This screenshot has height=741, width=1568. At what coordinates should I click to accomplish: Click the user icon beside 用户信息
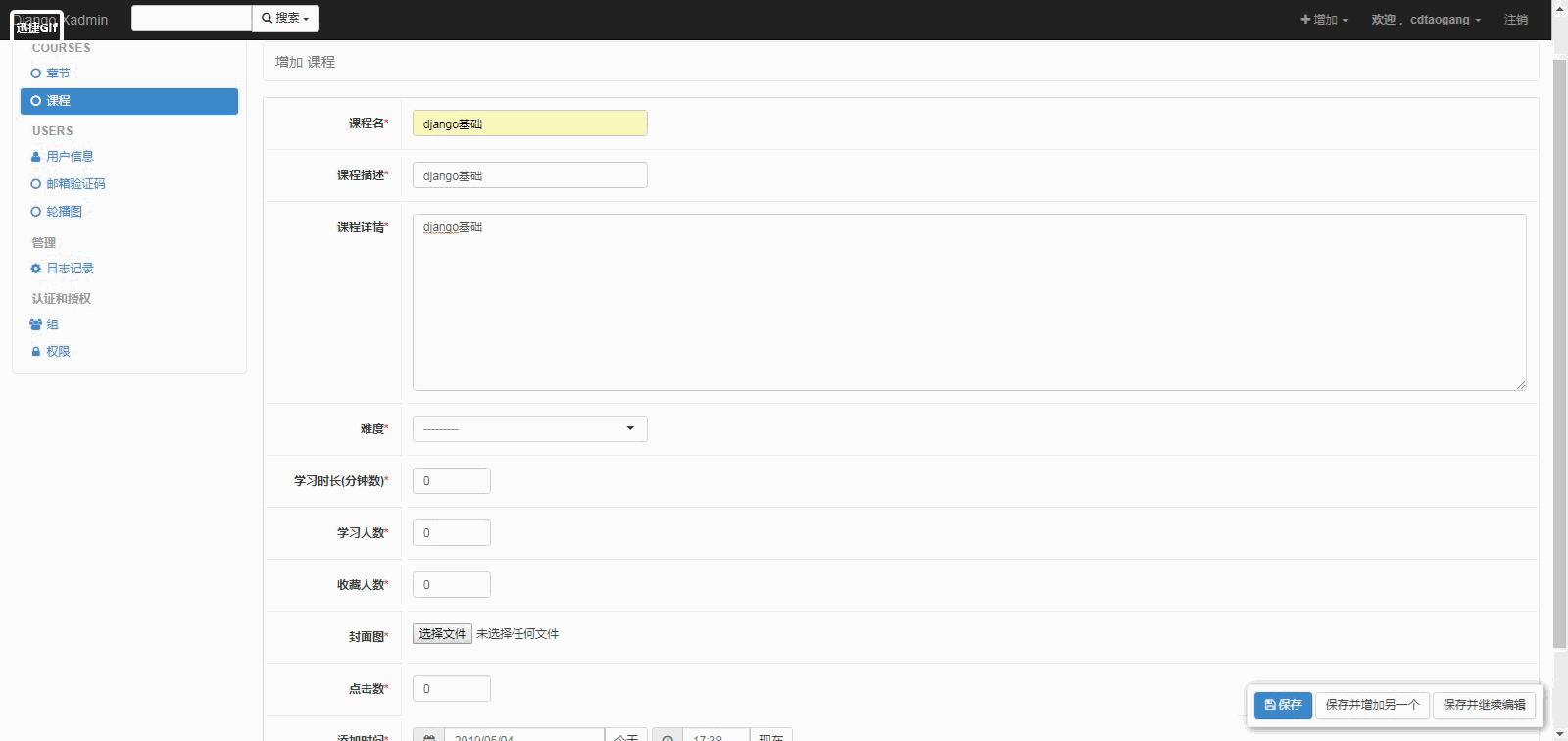(x=36, y=157)
